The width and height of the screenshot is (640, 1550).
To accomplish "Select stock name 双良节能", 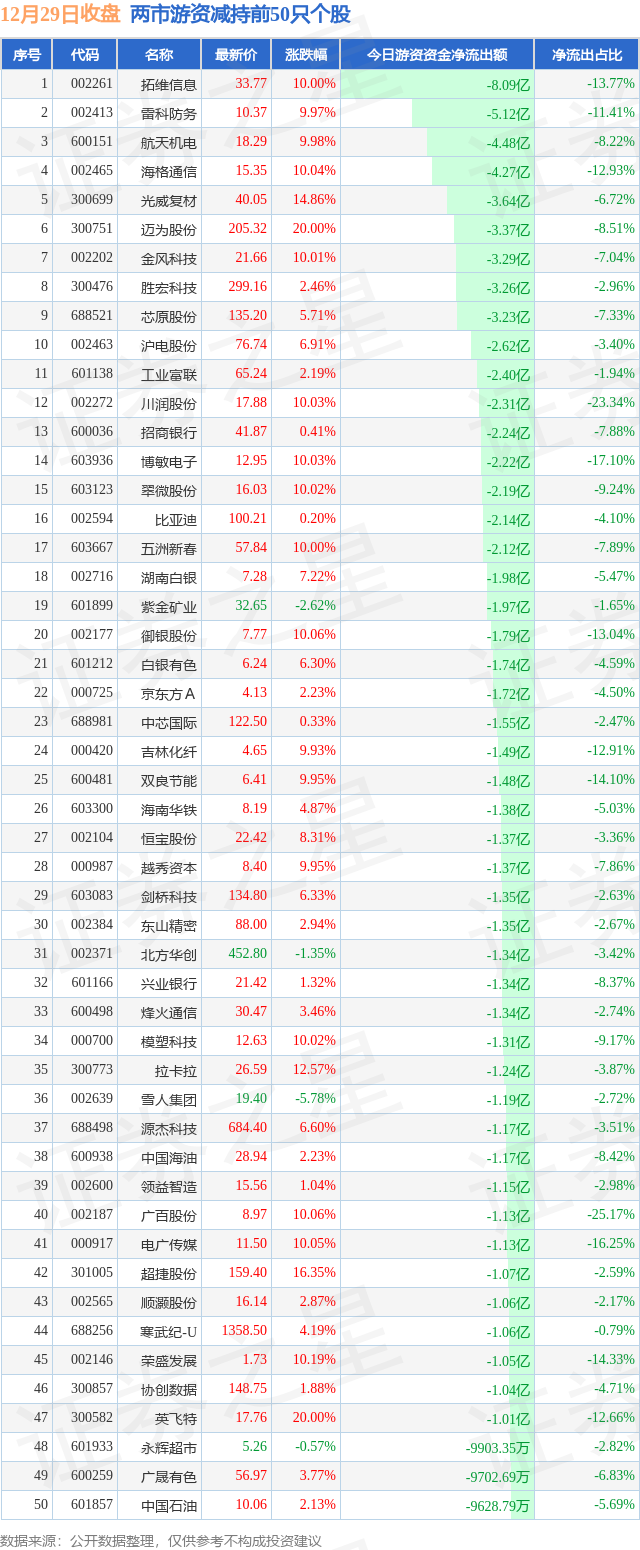I will (170, 780).
